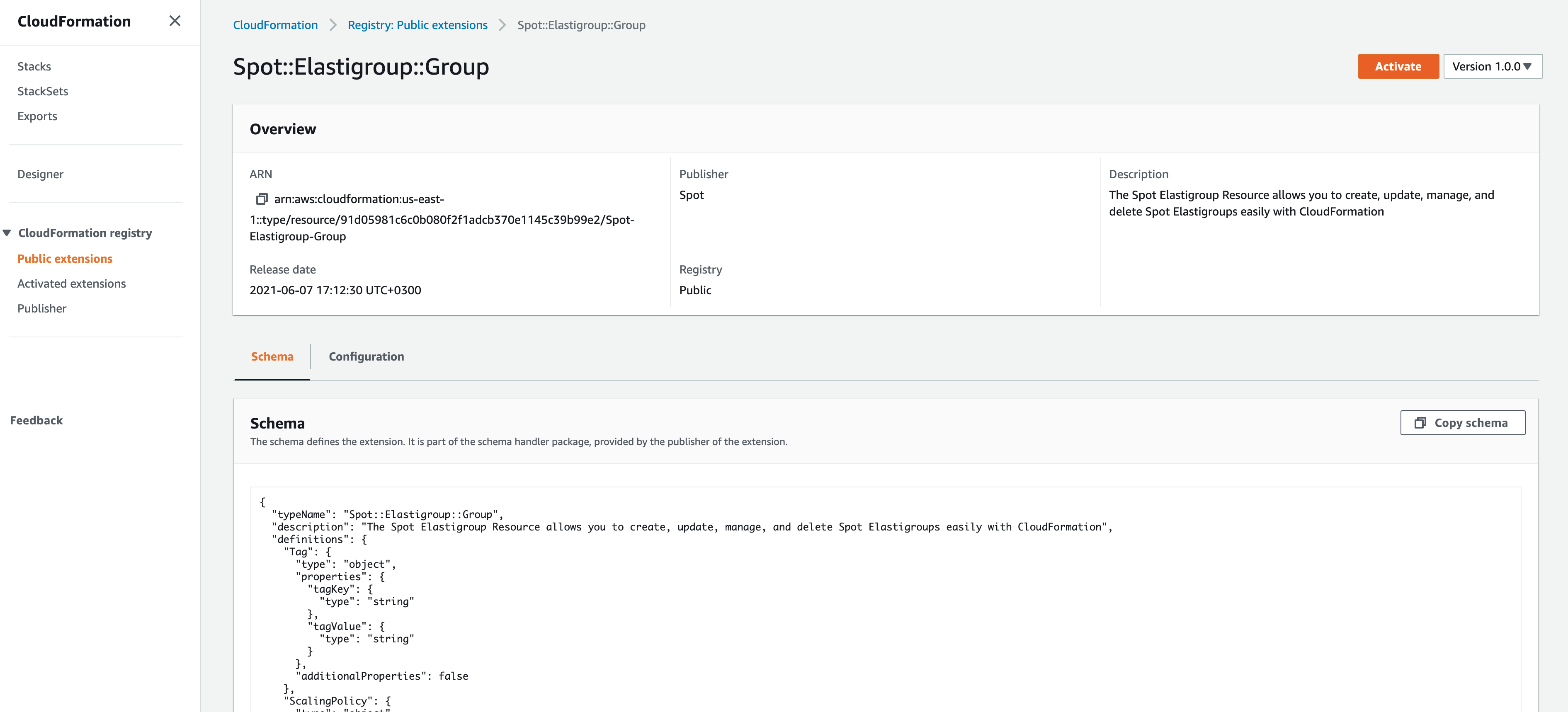Open StackSets in the sidebar
Viewport: 1568px width, 712px height.
click(43, 91)
